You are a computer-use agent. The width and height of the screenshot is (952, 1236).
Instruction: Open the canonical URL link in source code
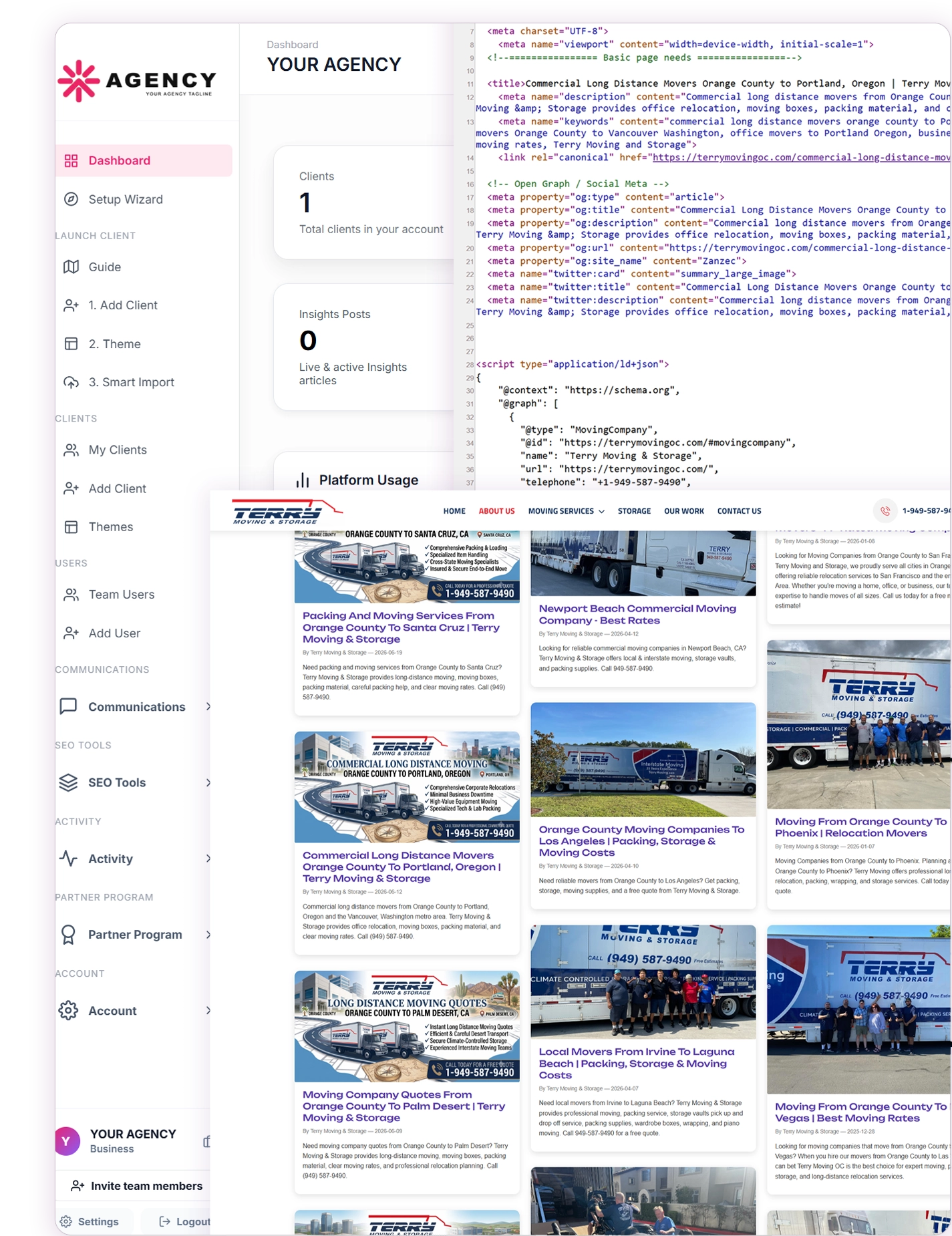801,158
